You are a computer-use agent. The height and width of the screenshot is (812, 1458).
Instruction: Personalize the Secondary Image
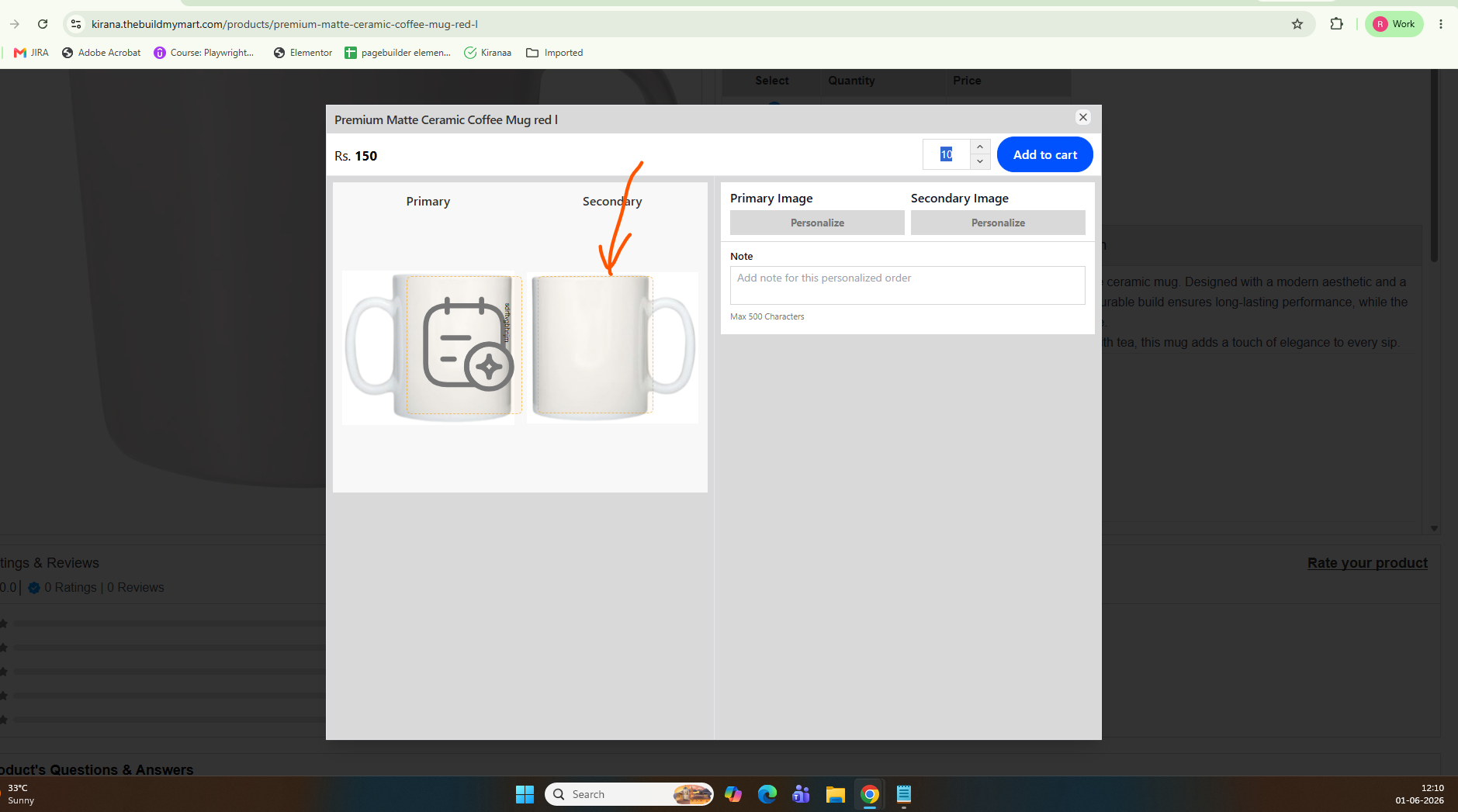(x=998, y=223)
